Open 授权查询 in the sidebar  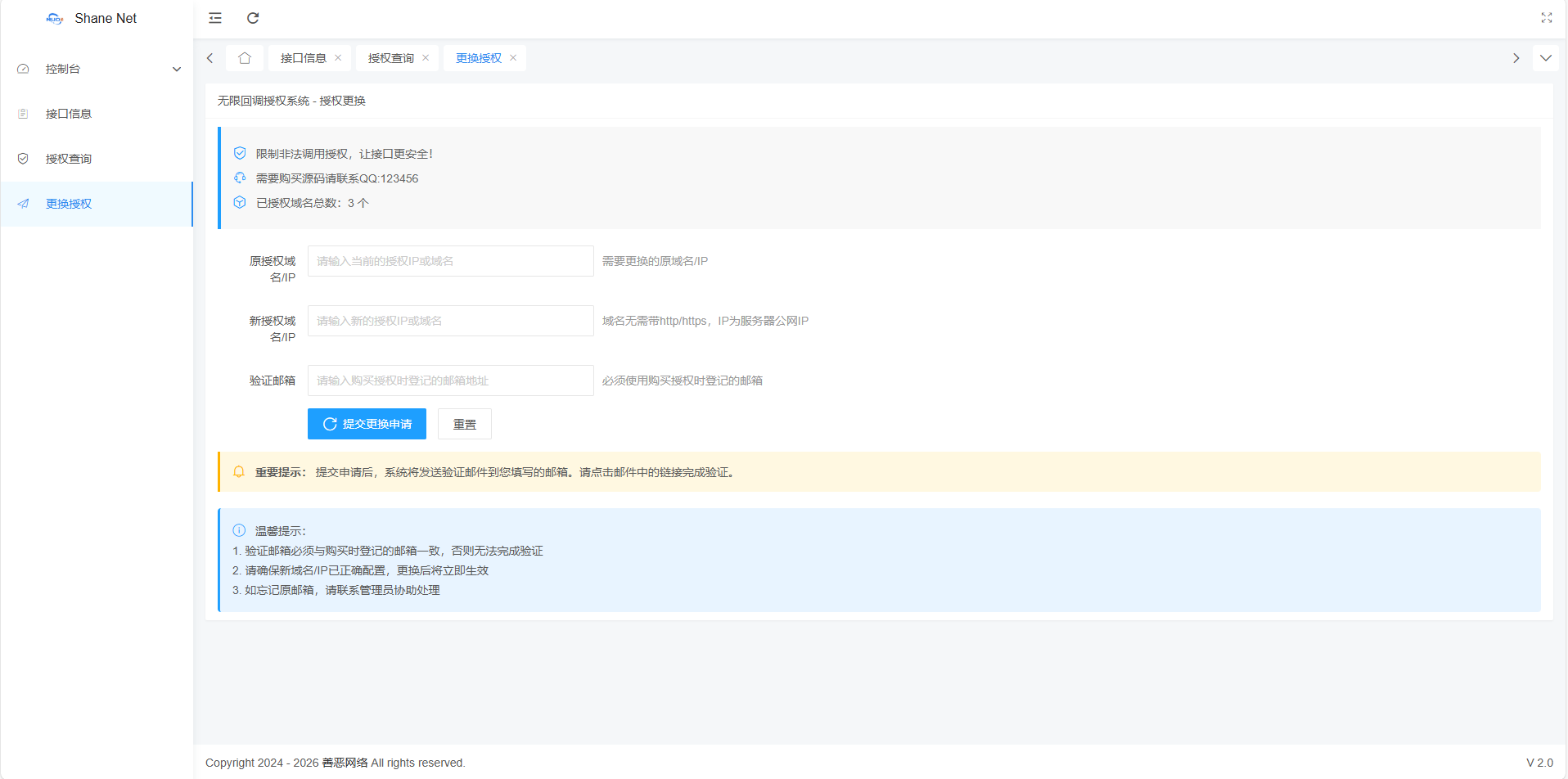(x=69, y=159)
